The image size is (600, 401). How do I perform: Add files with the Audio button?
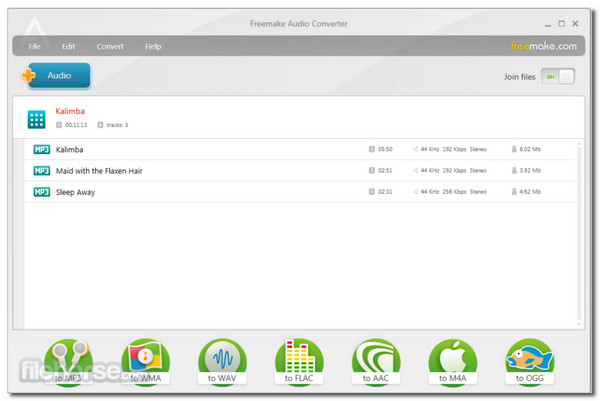[x=59, y=75]
